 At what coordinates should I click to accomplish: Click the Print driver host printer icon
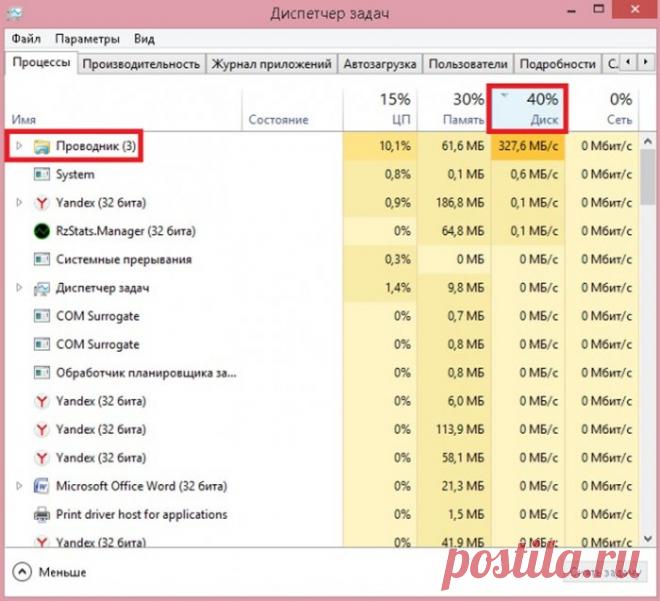[42, 515]
